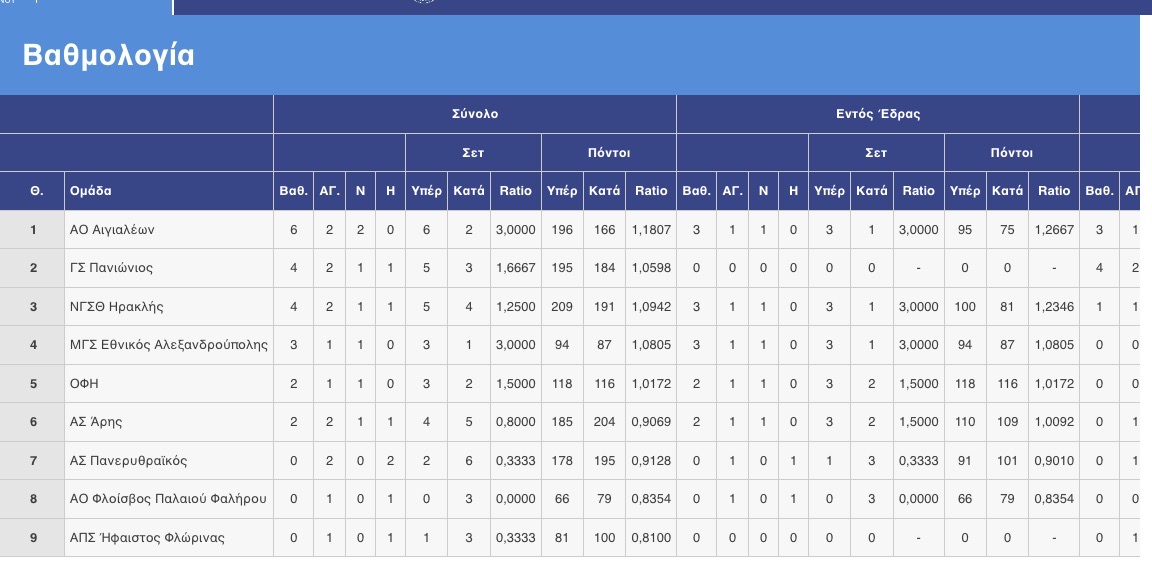
Task: Select team ΑΟ Αιγιαλέων
Action: 112,230
